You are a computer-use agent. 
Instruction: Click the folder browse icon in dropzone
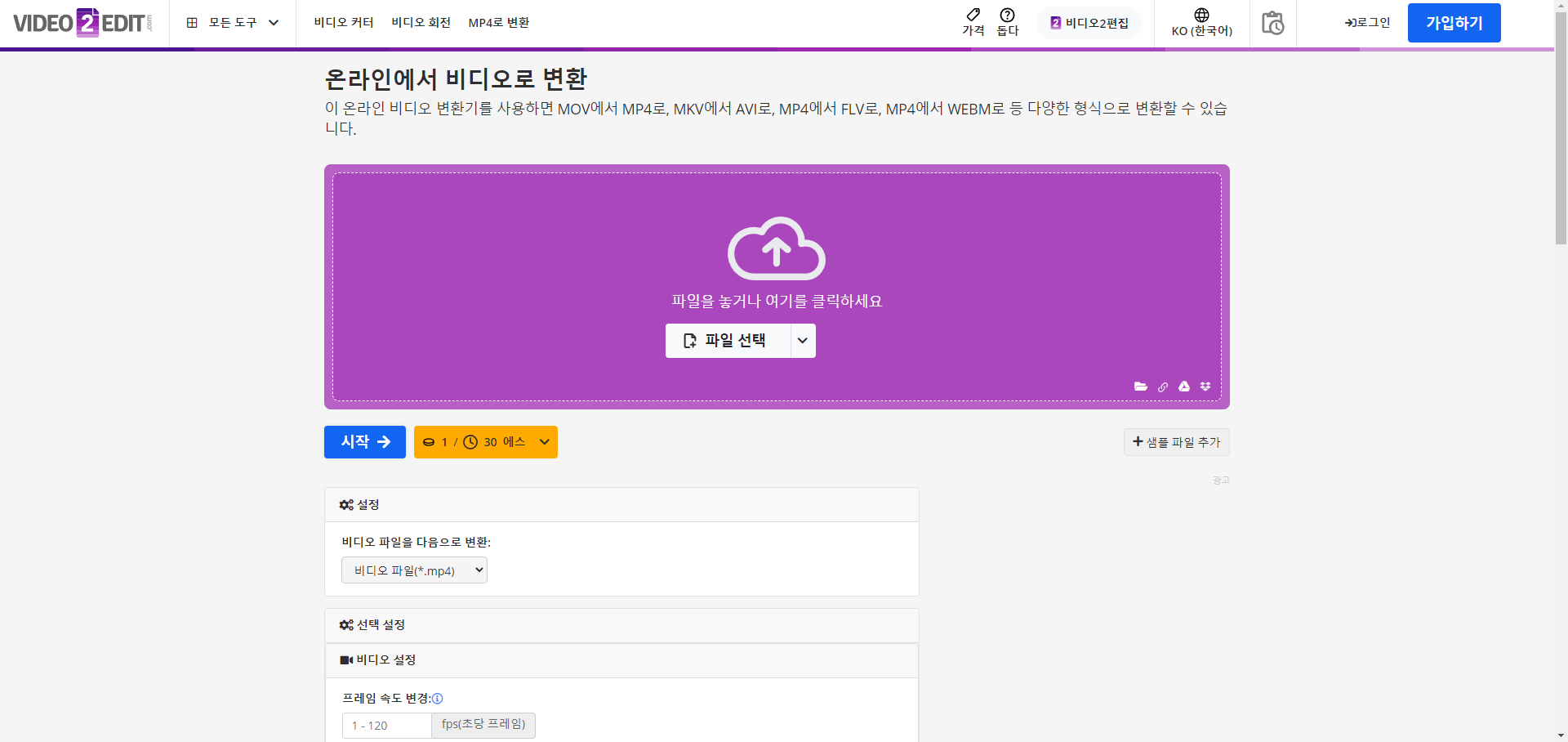tap(1141, 387)
